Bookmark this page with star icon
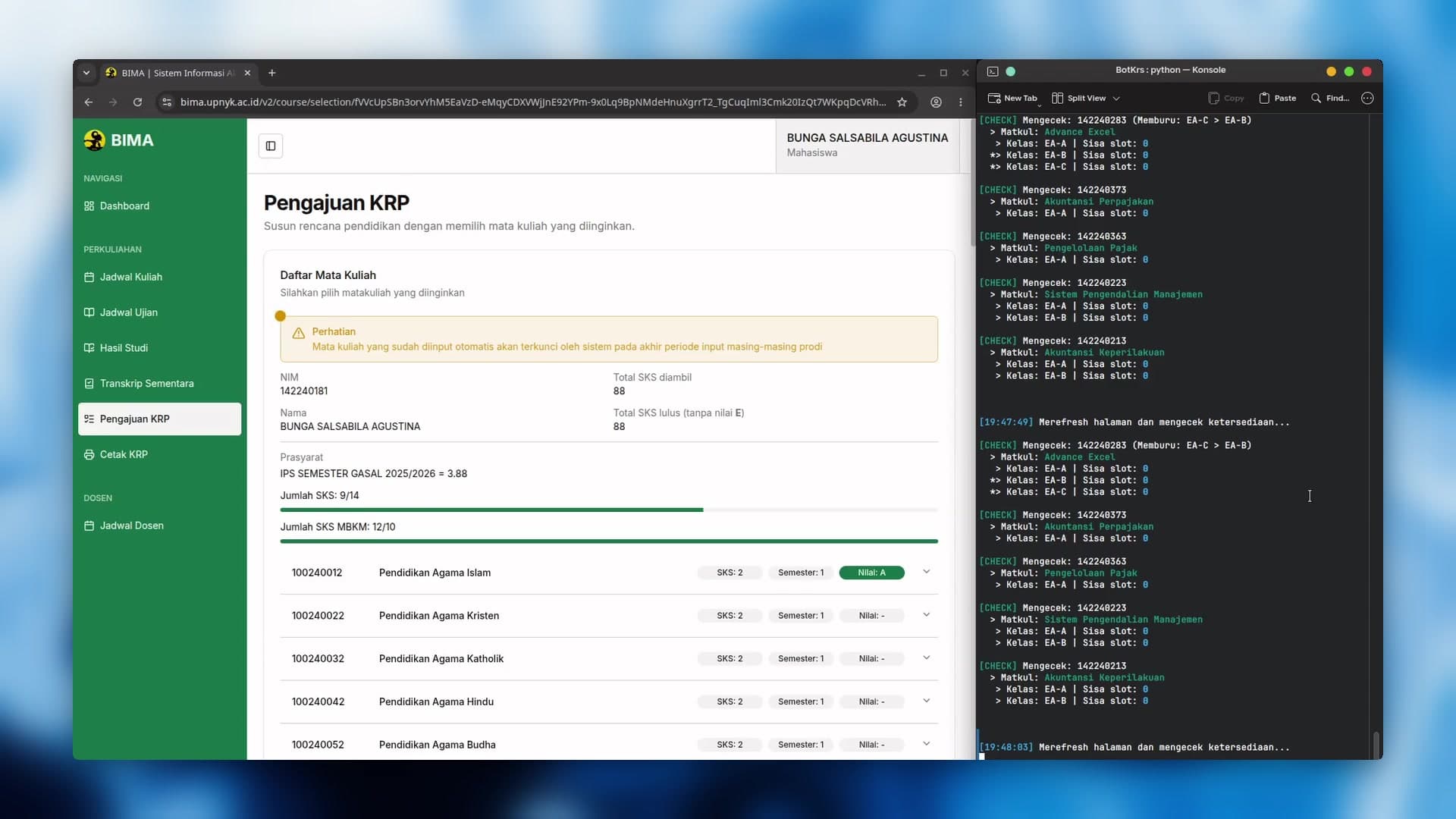 (902, 102)
